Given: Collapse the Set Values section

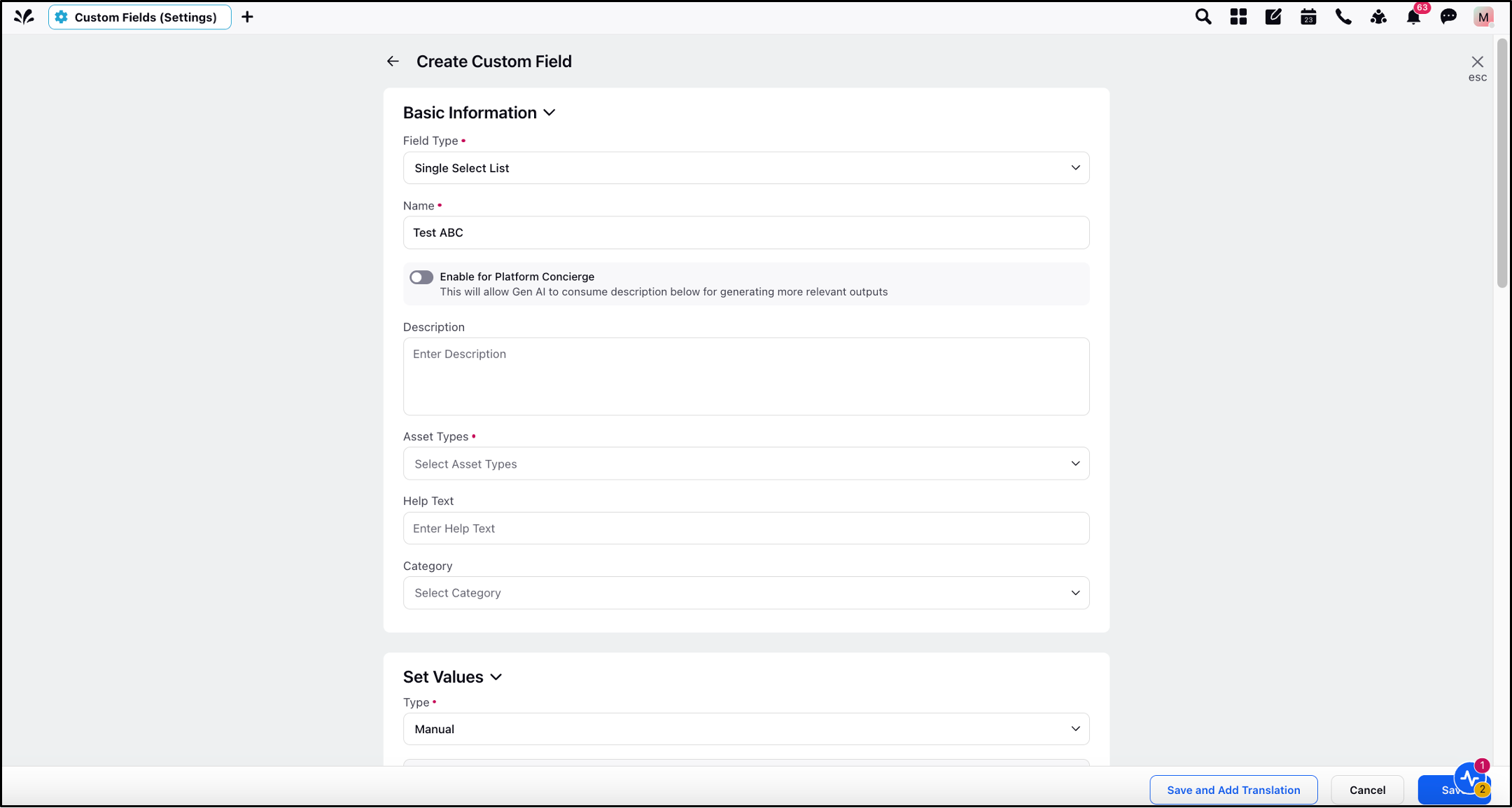Looking at the screenshot, I should [496, 677].
